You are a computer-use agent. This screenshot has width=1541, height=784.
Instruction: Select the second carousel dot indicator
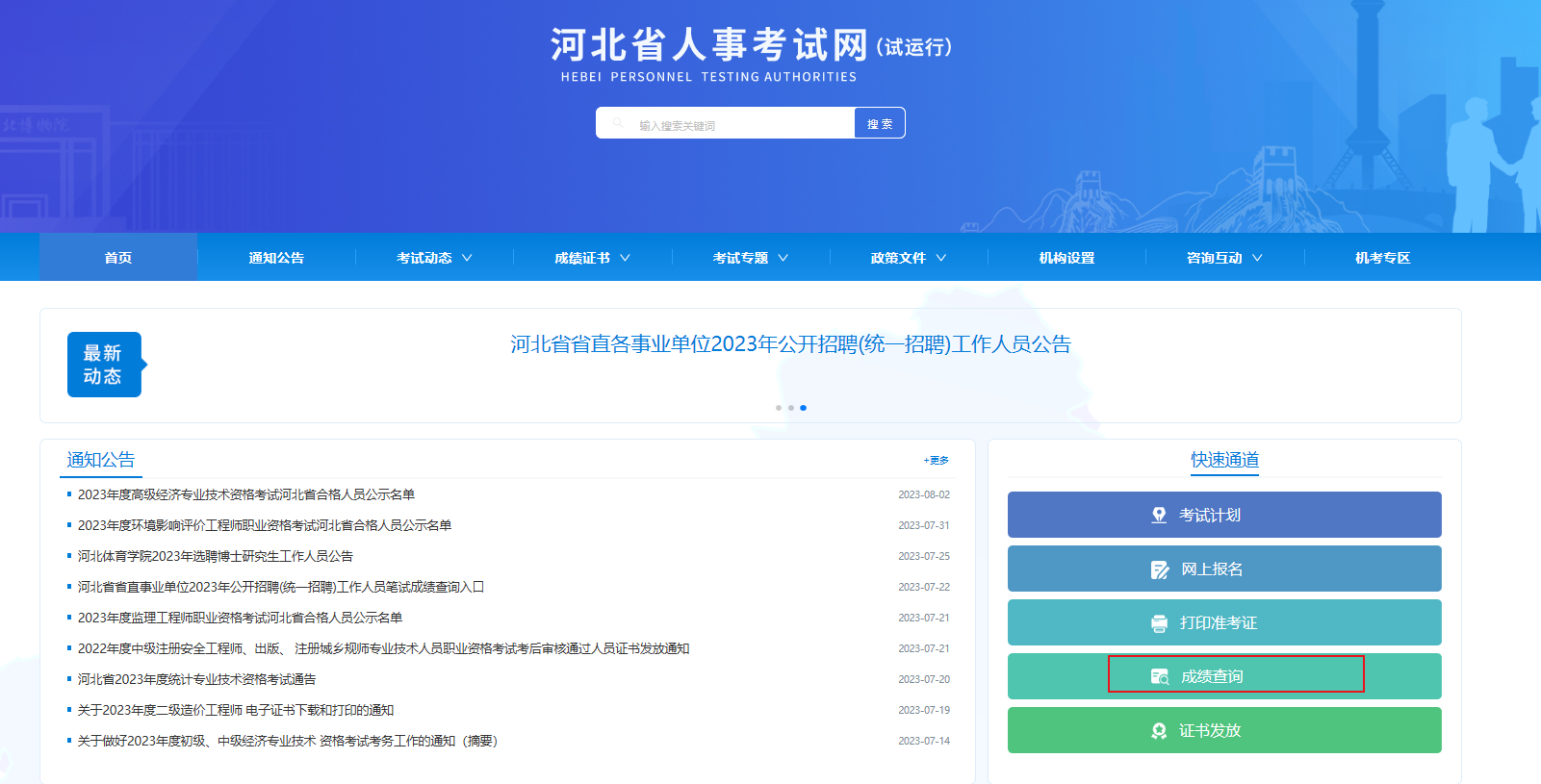click(x=791, y=408)
